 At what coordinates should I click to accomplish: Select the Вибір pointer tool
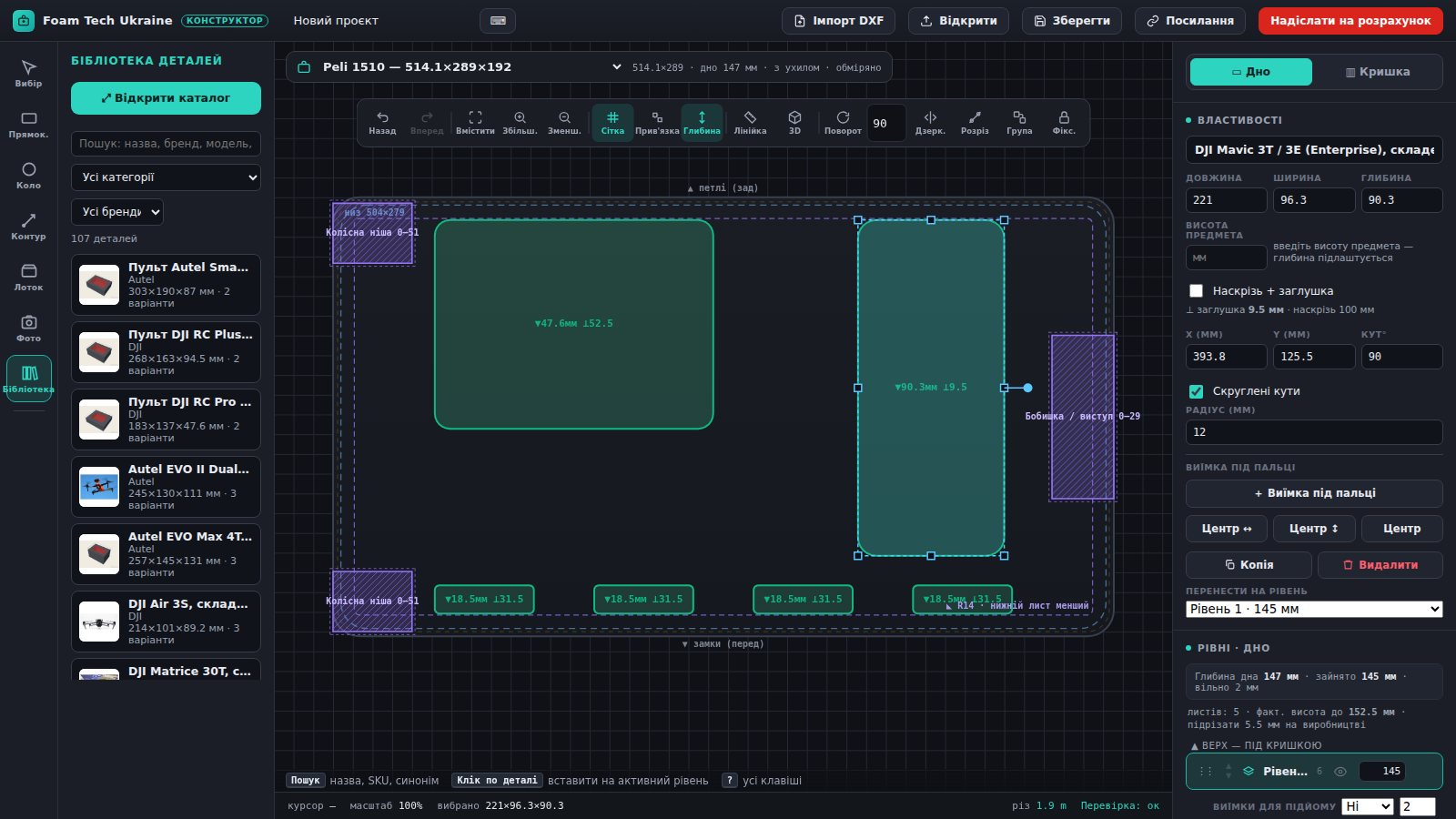pyautogui.click(x=28, y=73)
